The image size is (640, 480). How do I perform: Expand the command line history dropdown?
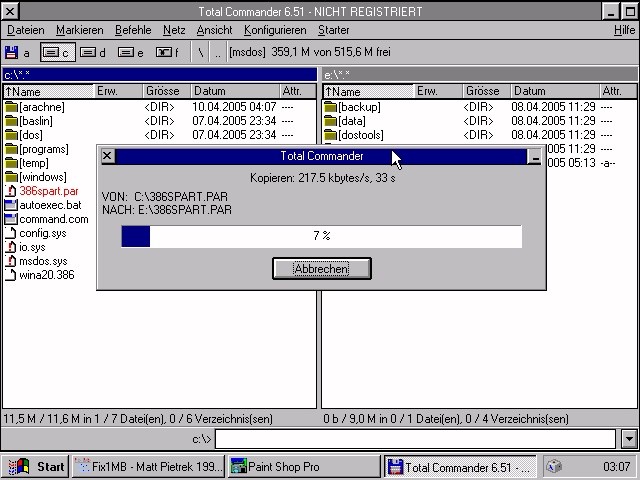tap(629, 439)
